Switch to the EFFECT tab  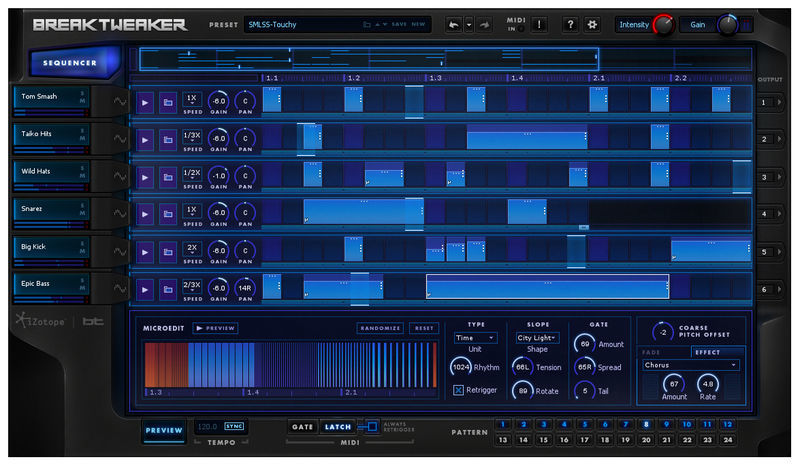708,352
